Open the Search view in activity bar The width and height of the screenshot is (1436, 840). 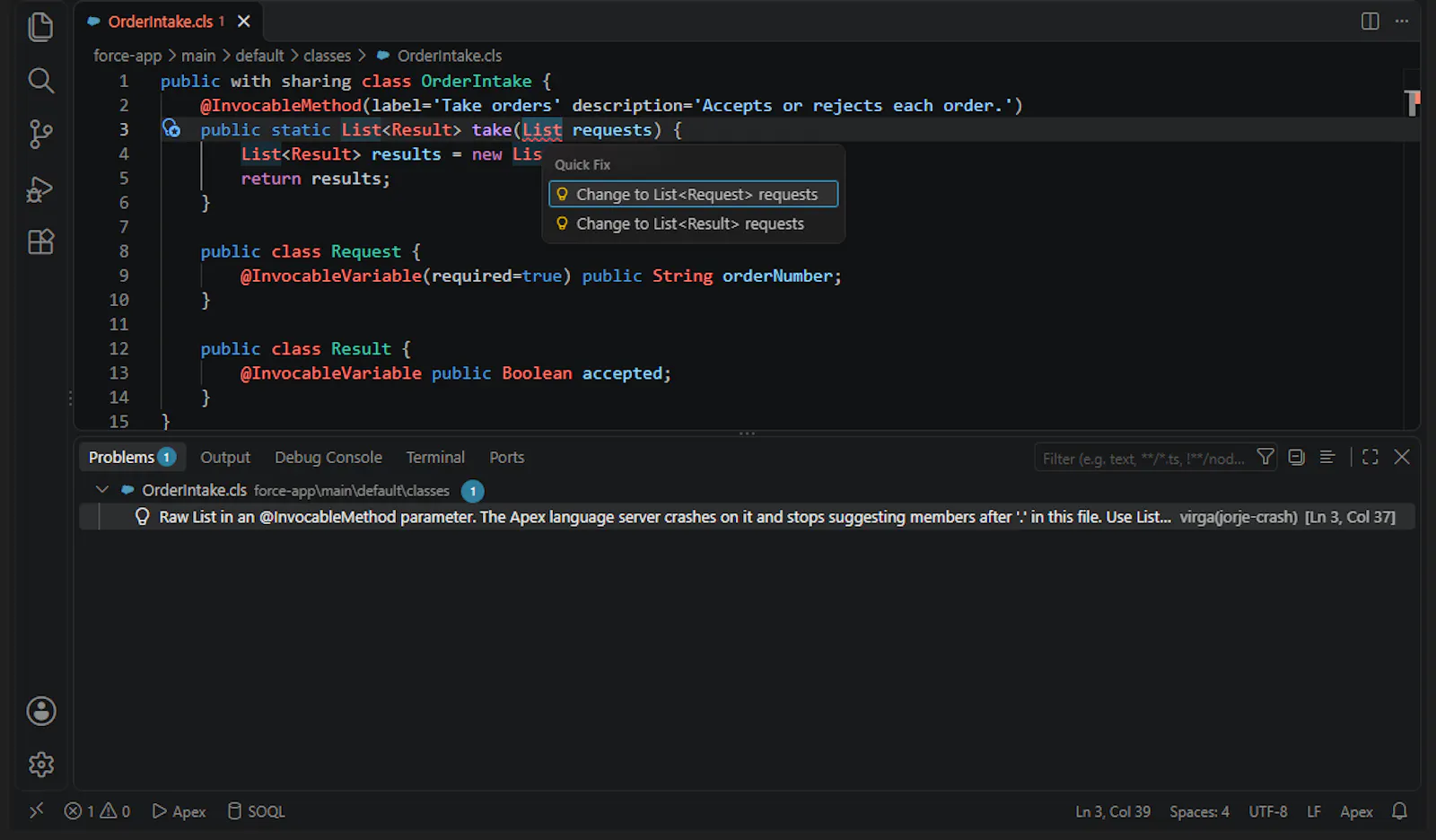[41, 81]
